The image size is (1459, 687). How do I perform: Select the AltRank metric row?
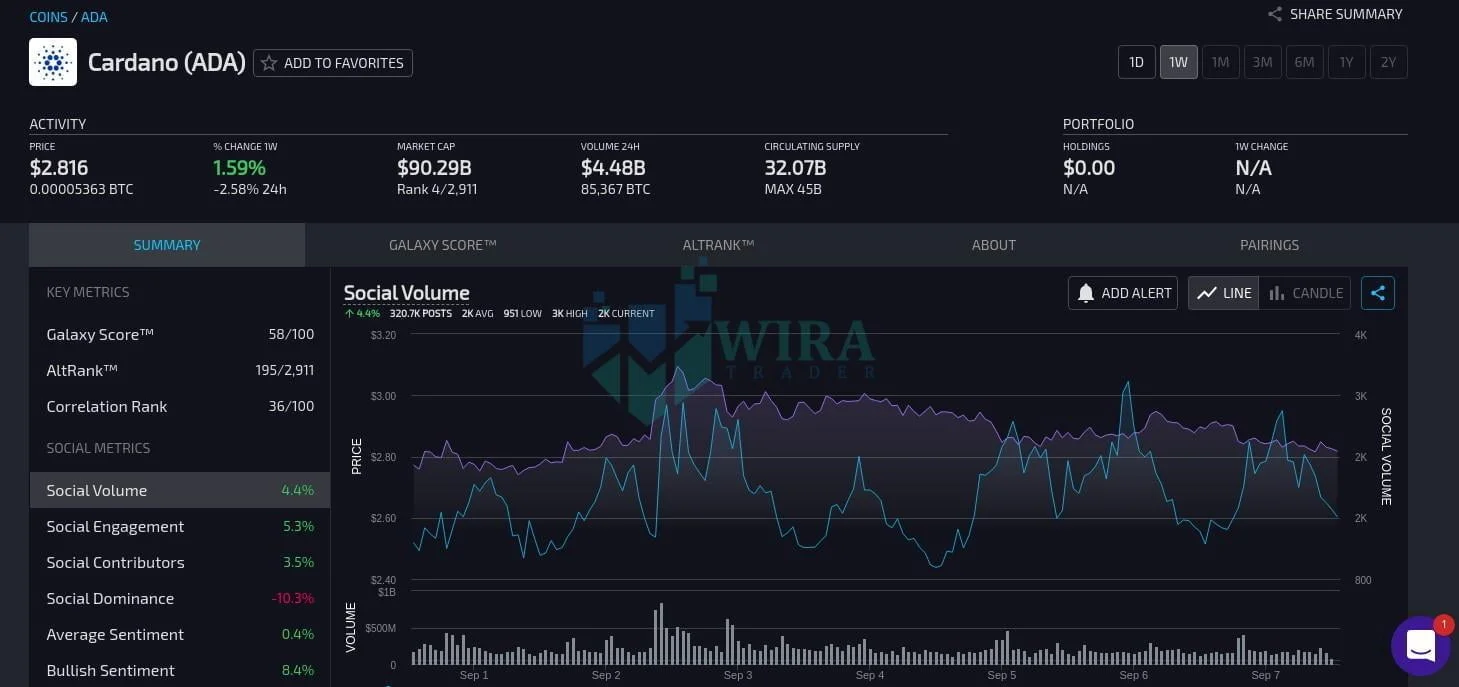coord(180,370)
